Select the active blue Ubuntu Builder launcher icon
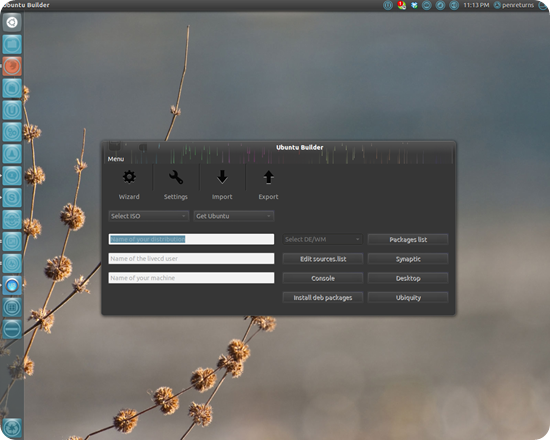 [x=12, y=285]
